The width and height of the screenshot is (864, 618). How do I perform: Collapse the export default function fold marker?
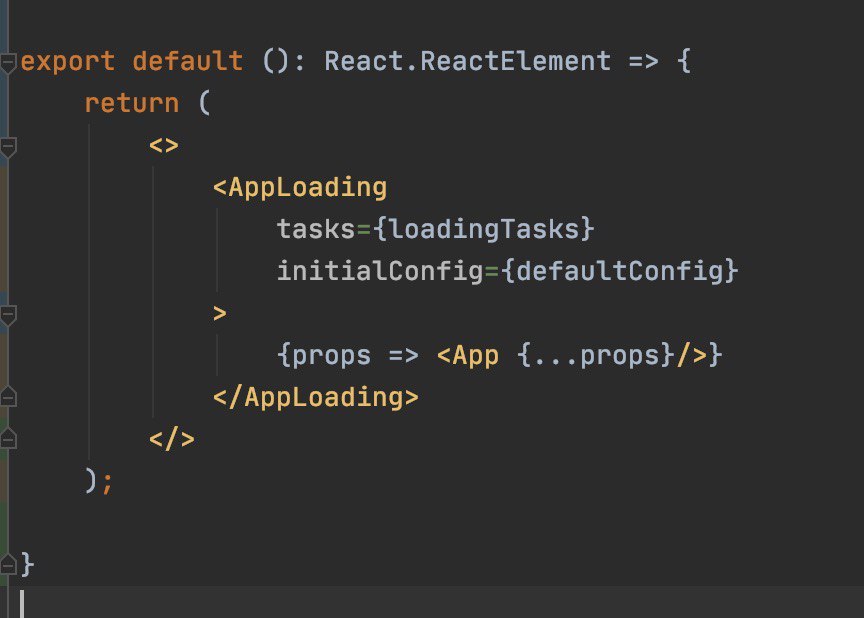click(x=8, y=63)
